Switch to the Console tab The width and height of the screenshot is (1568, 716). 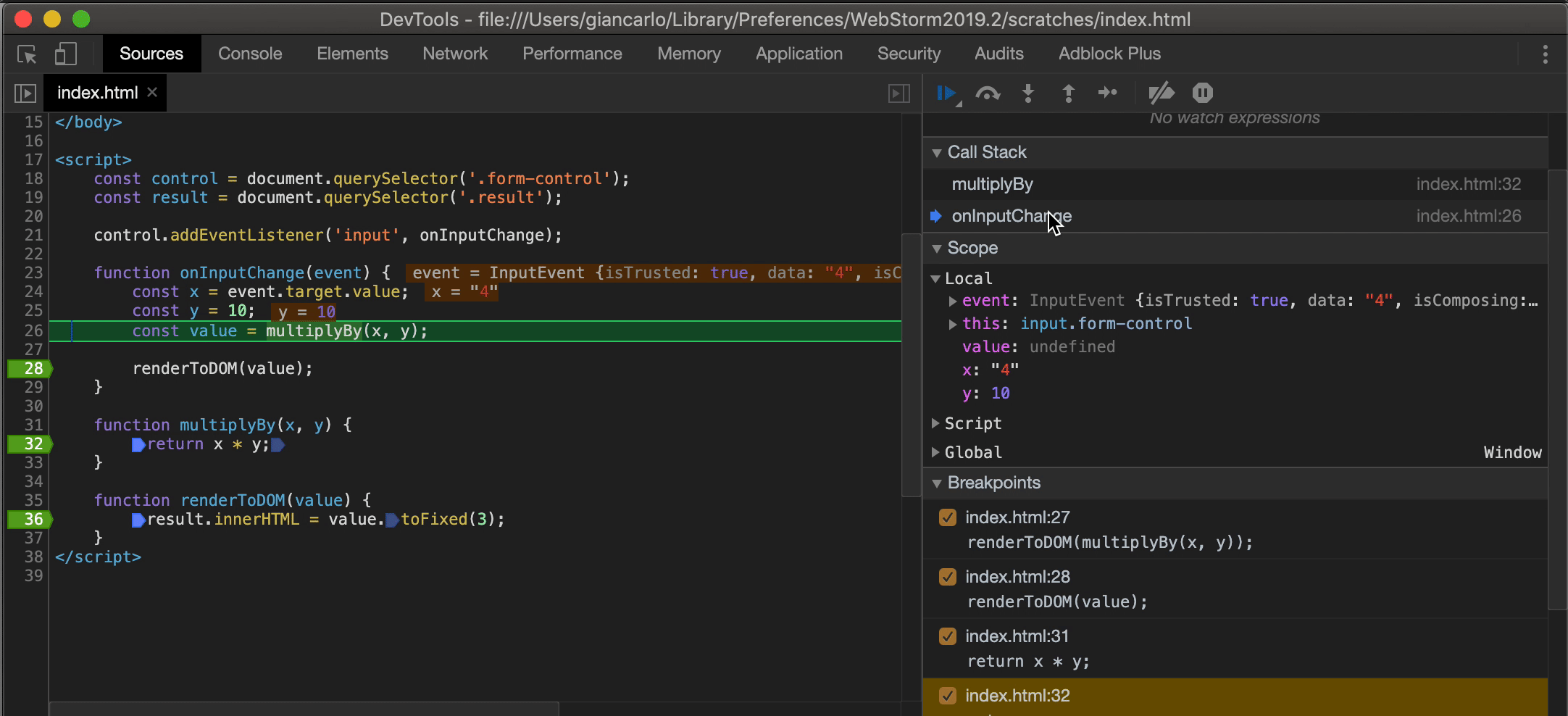click(250, 54)
